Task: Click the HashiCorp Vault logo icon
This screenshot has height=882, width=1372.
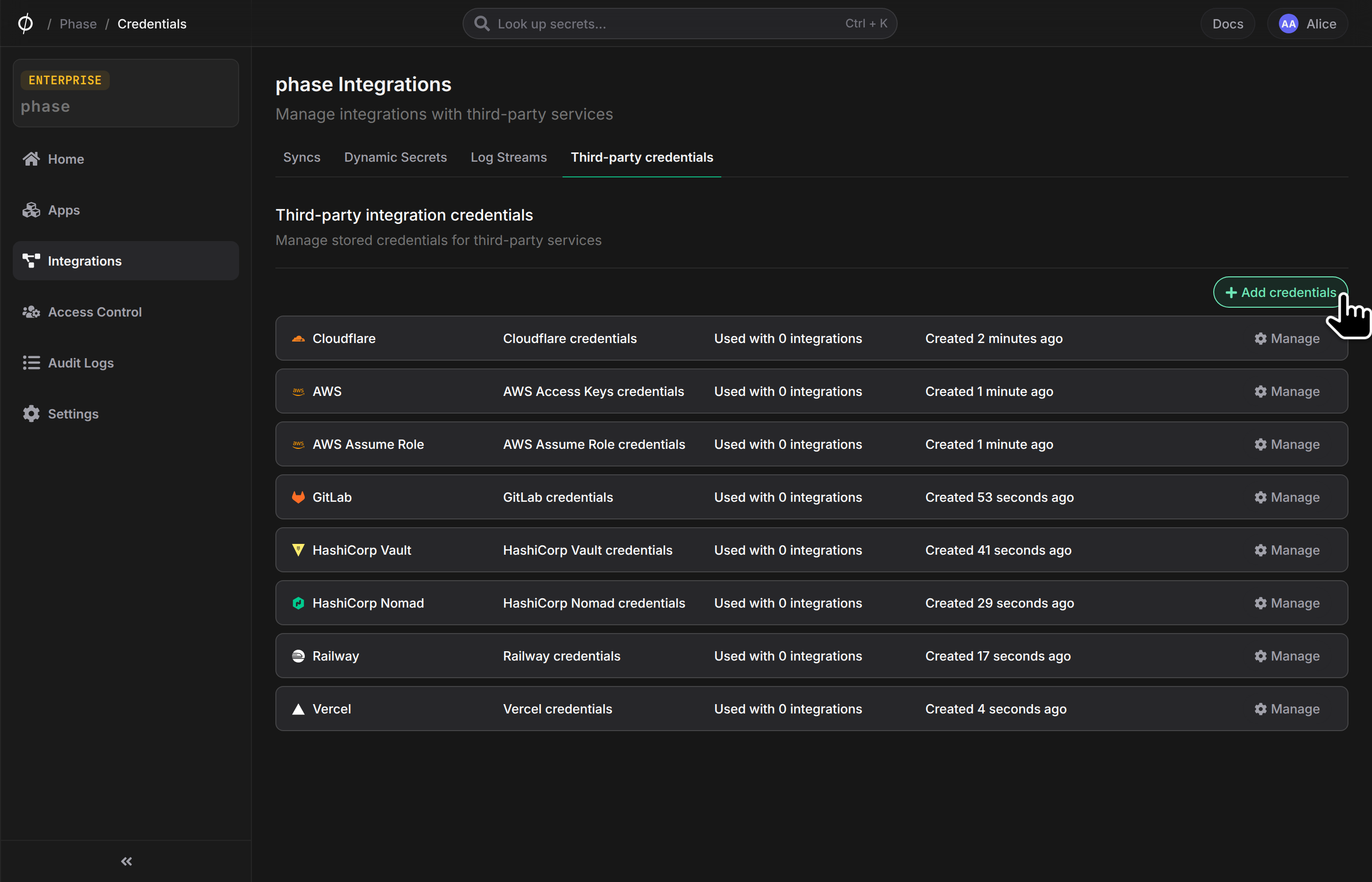Action: pos(298,550)
